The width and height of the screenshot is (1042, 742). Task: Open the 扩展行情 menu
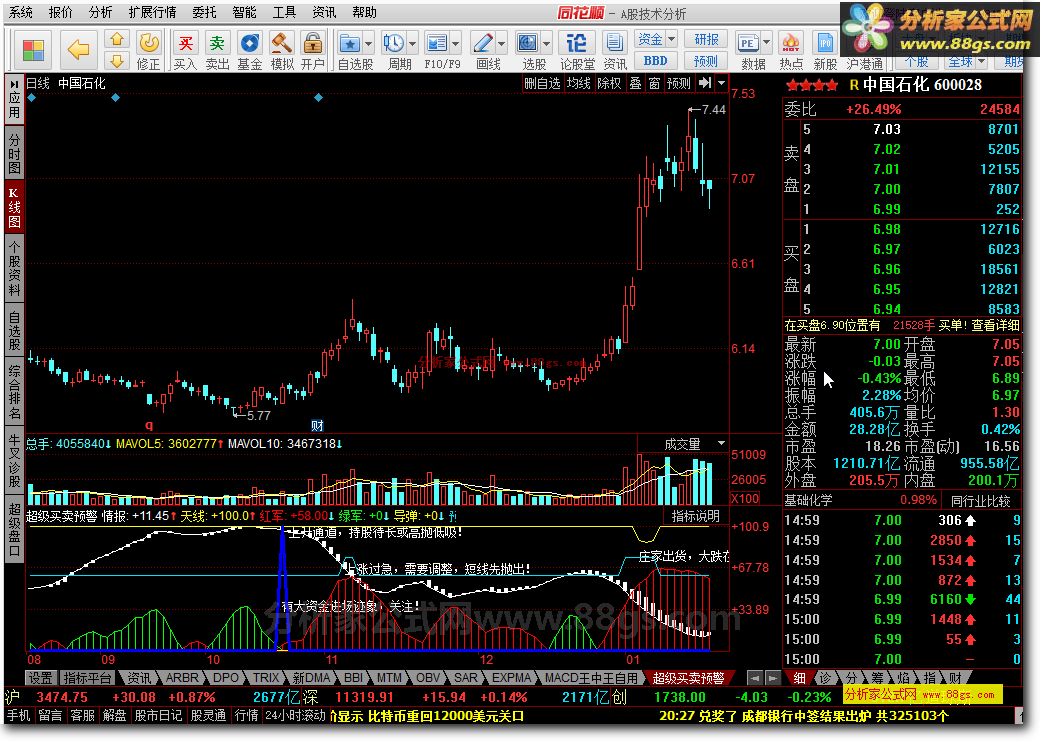(x=152, y=12)
